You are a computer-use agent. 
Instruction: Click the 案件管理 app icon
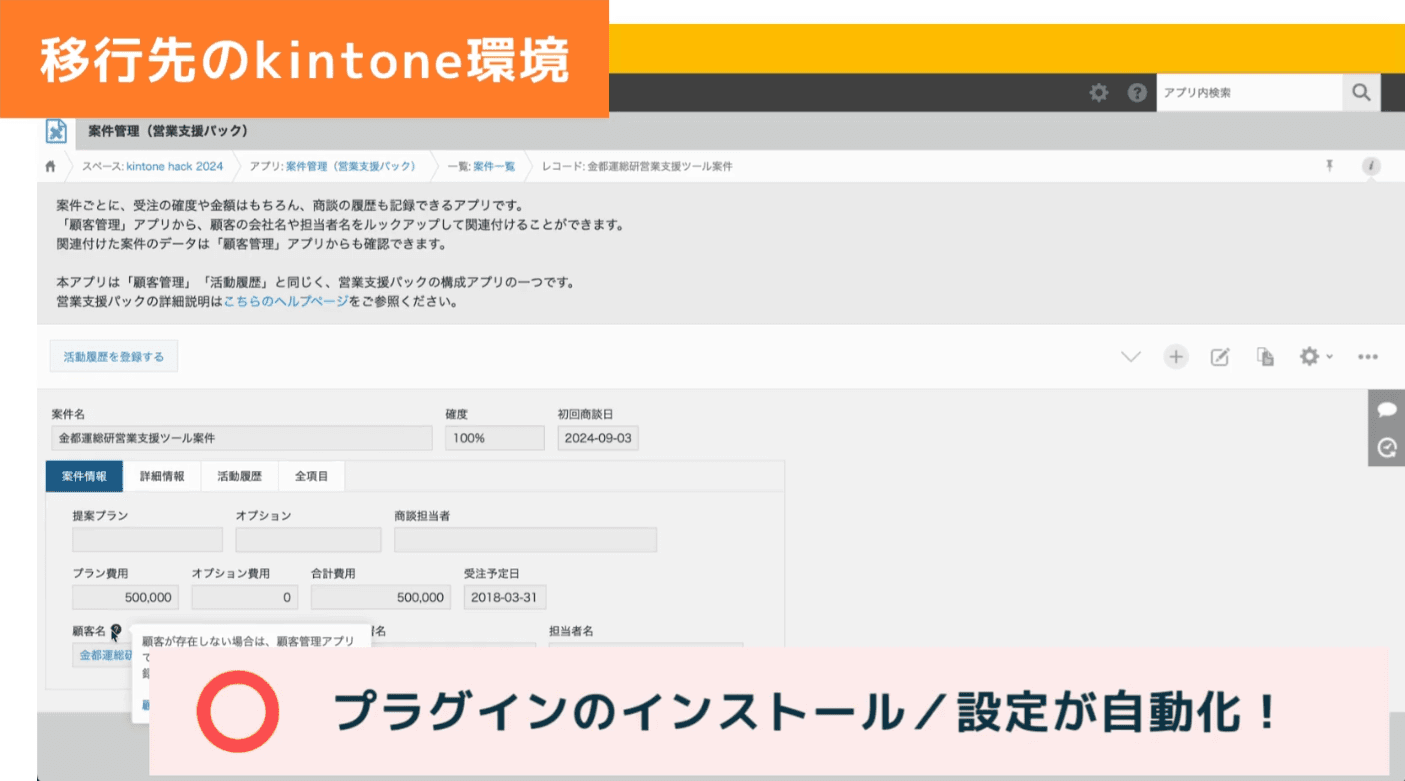pos(57,131)
